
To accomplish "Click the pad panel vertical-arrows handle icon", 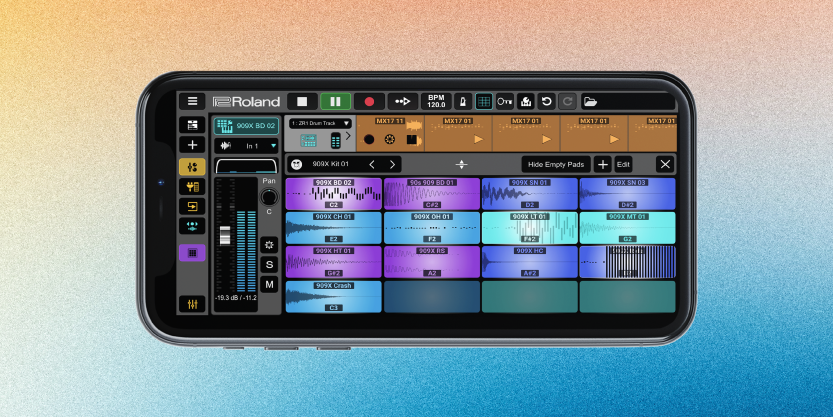I will (x=461, y=165).
